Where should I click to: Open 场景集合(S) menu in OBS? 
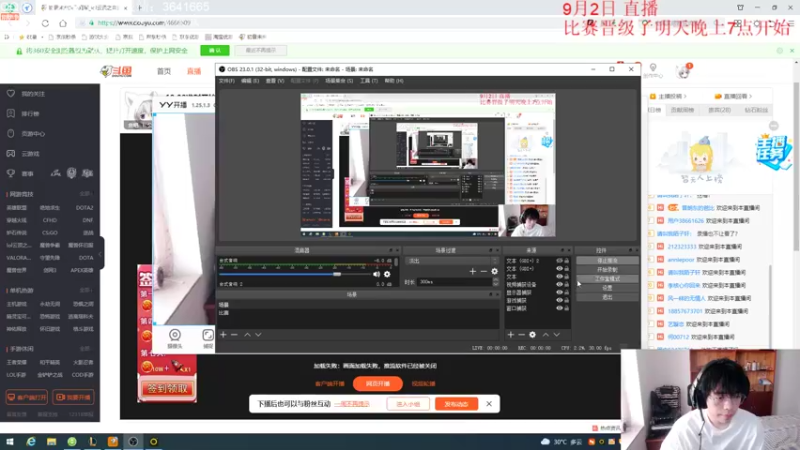pos(339,81)
